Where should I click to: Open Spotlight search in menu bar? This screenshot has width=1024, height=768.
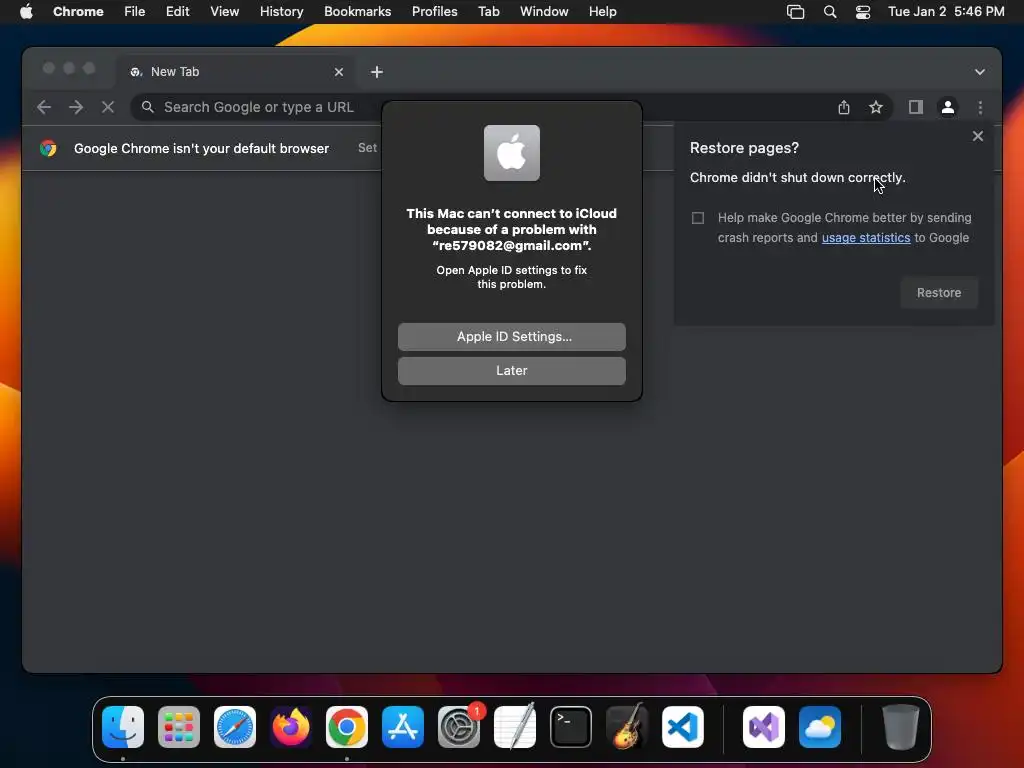(829, 12)
